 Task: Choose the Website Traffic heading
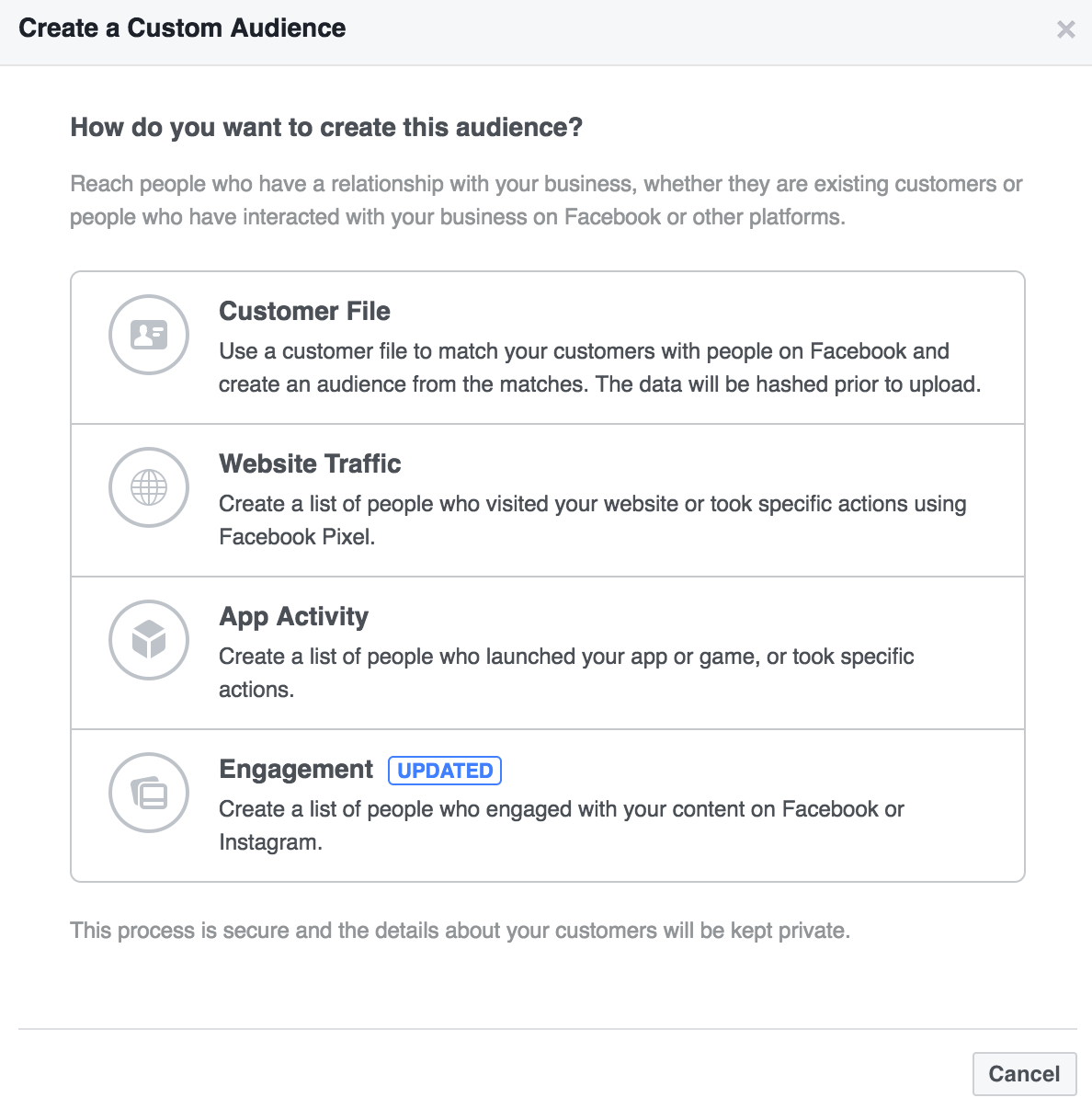click(x=310, y=464)
